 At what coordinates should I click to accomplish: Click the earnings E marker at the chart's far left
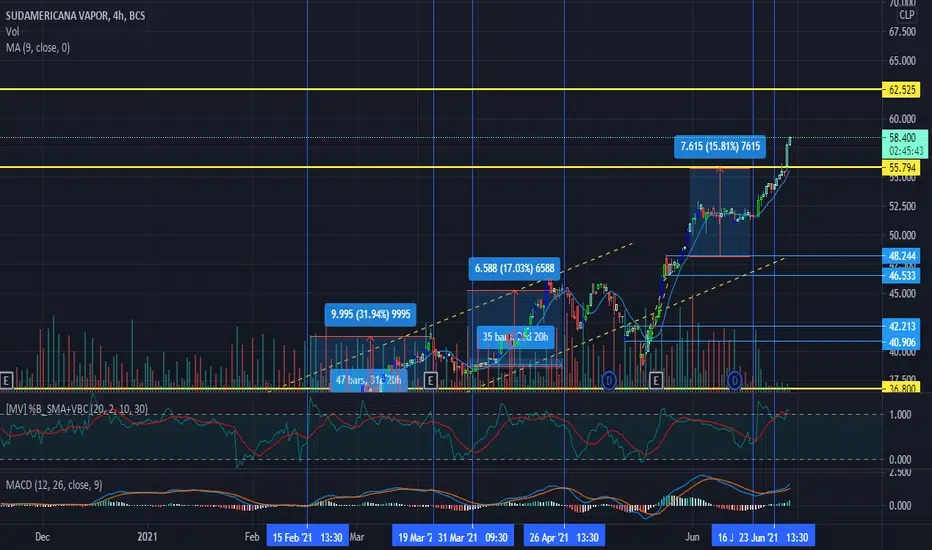pyautogui.click(x=6, y=380)
